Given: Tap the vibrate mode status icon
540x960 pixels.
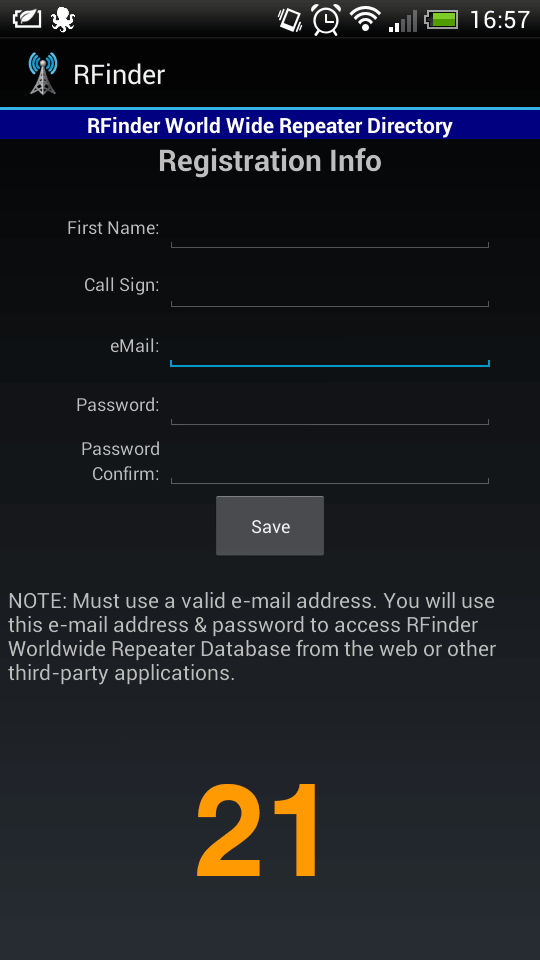Looking at the screenshot, I should [x=290, y=19].
